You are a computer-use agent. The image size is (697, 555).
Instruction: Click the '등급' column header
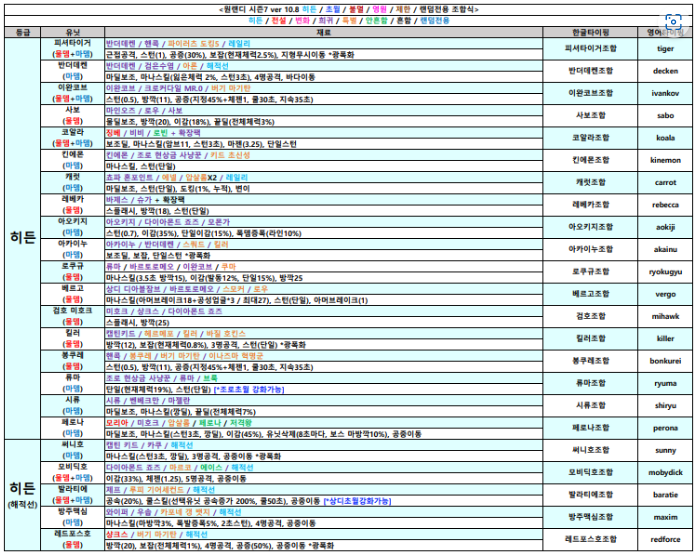pos(23,32)
